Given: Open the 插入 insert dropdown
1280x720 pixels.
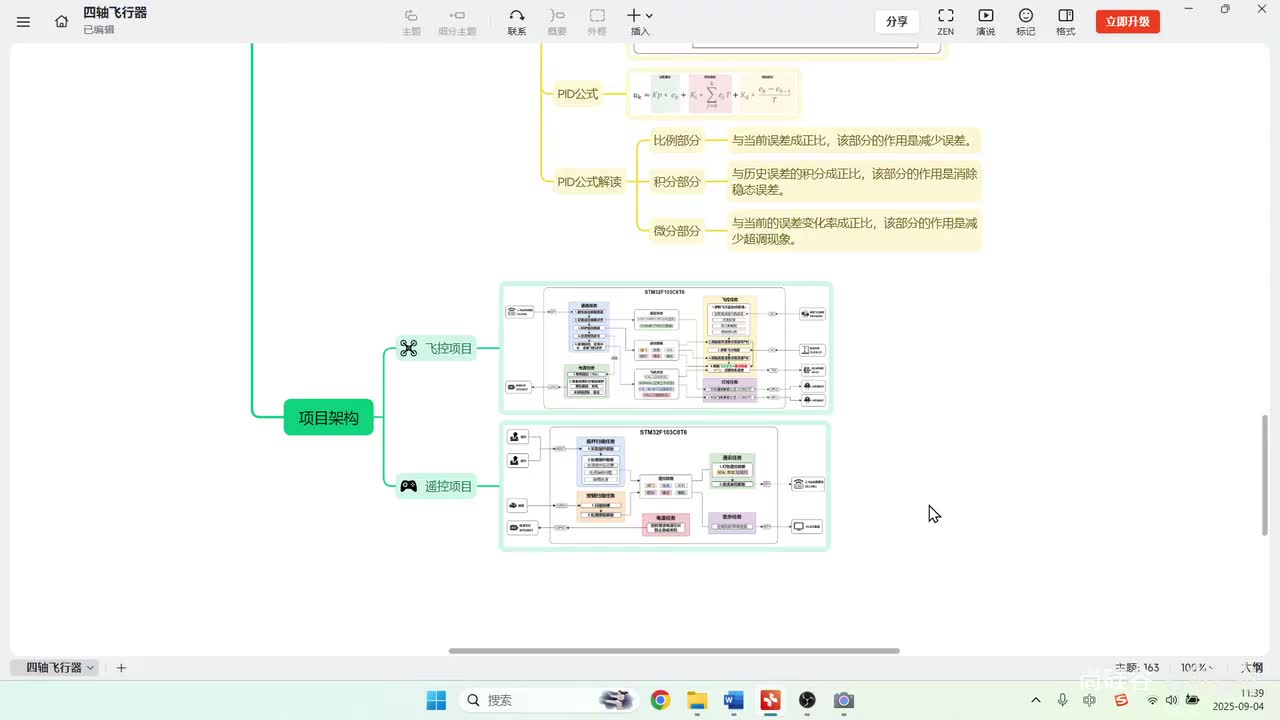Looking at the screenshot, I should 640,21.
